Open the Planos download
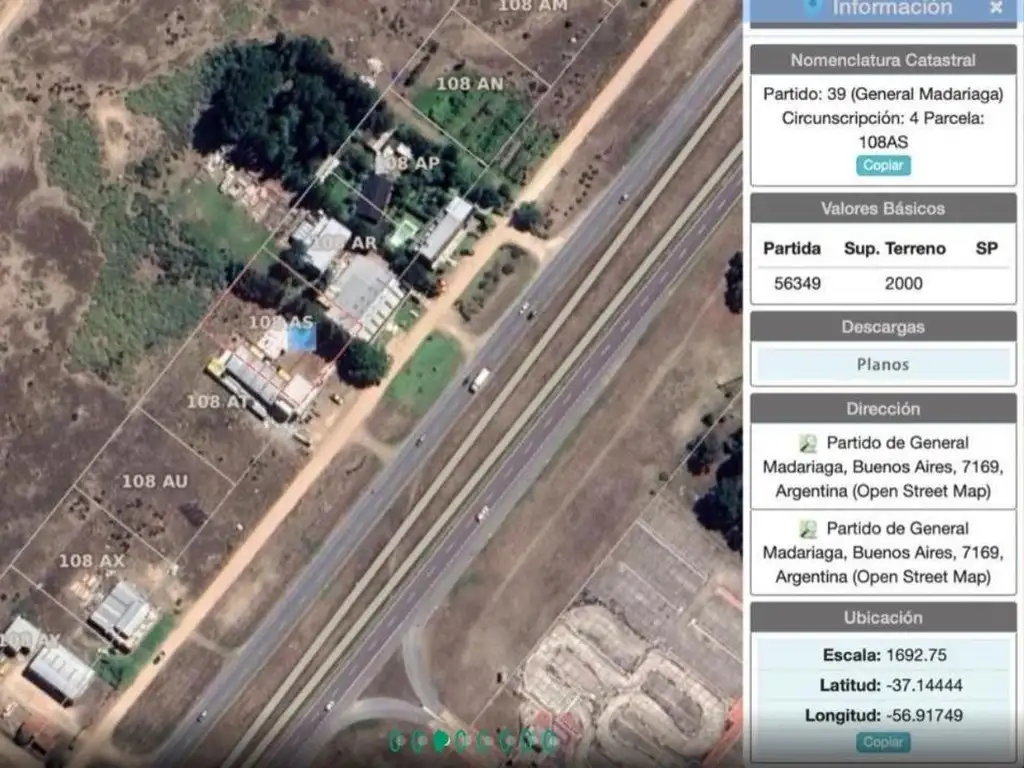This screenshot has width=1024, height=768. coord(883,365)
